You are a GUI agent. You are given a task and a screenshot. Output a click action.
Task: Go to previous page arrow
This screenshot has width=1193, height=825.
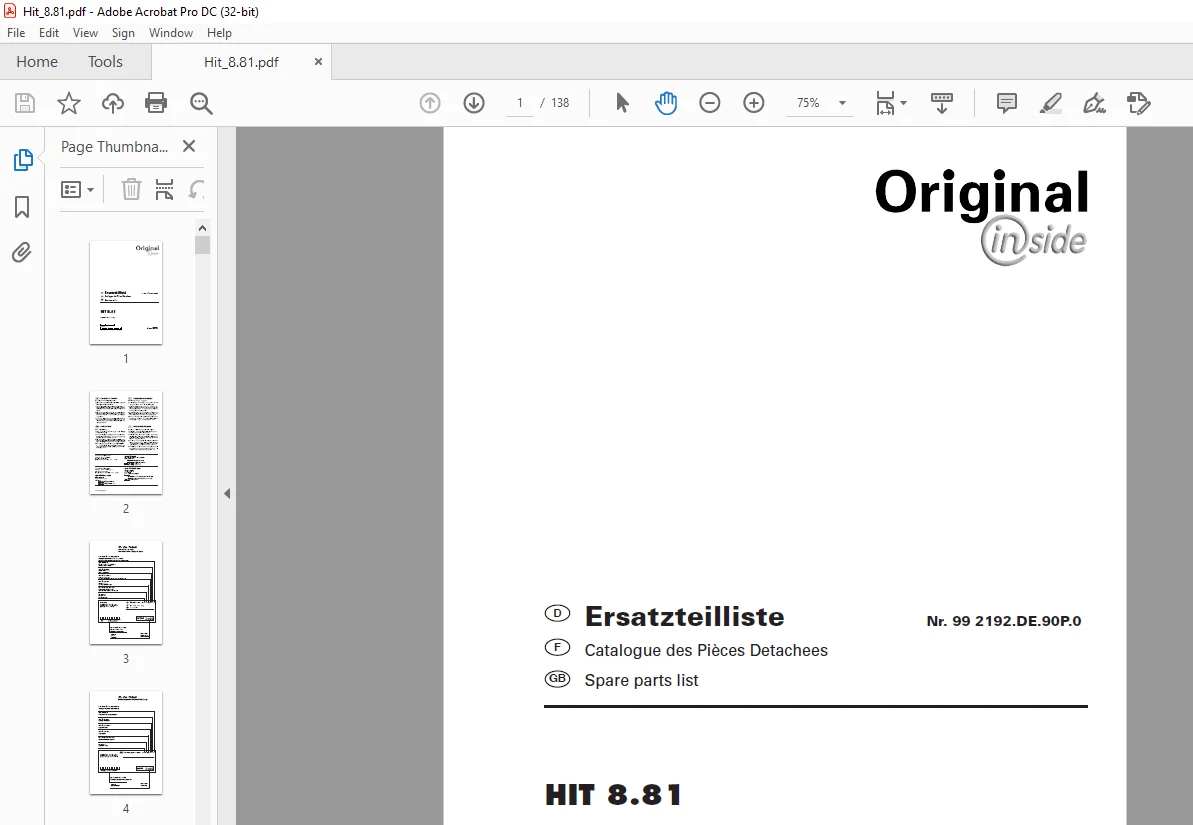(430, 103)
